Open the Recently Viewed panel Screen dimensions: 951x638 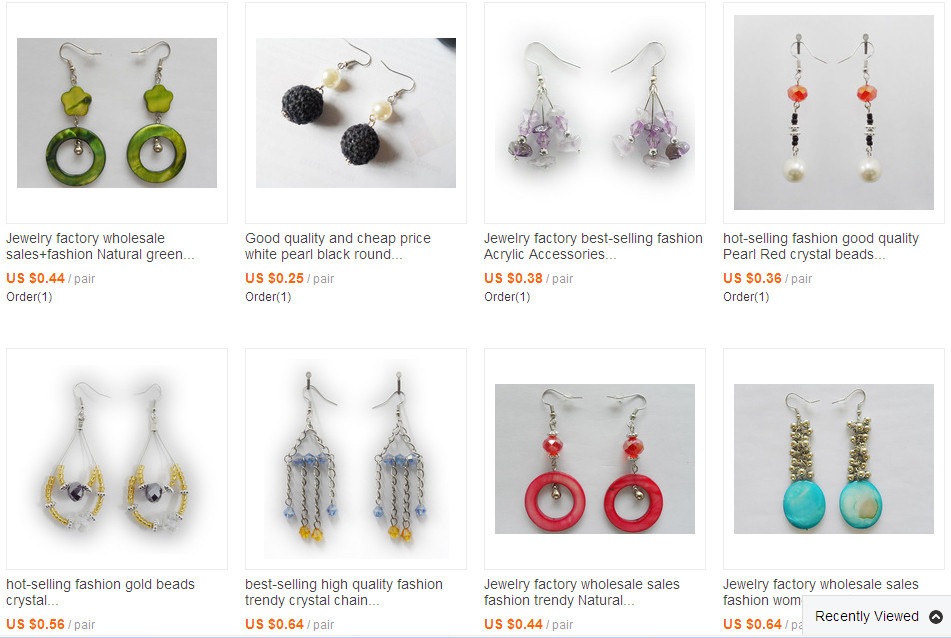click(x=877, y=616)
